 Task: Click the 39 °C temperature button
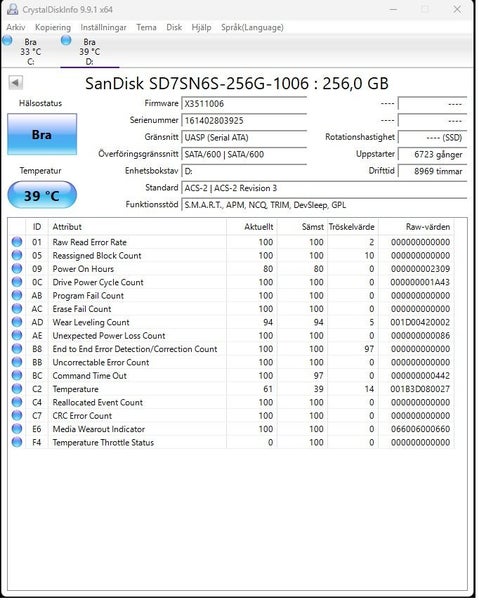click(42, 195)
